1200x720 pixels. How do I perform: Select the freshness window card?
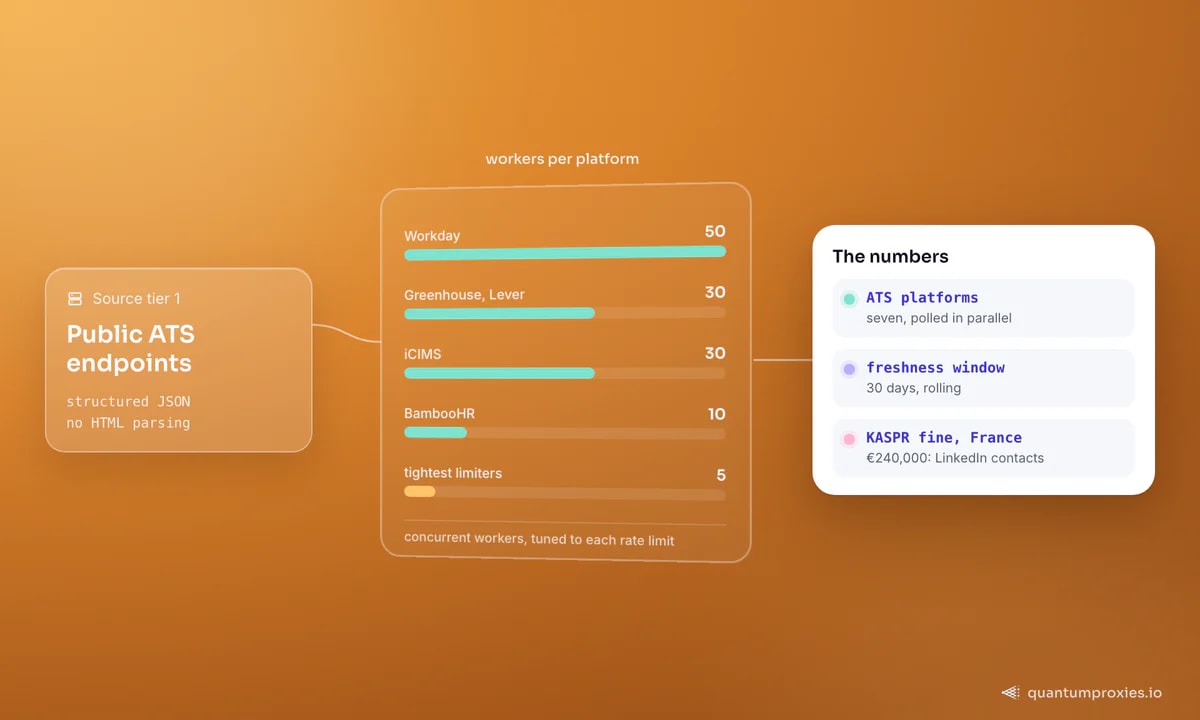(x=983, y=378)
